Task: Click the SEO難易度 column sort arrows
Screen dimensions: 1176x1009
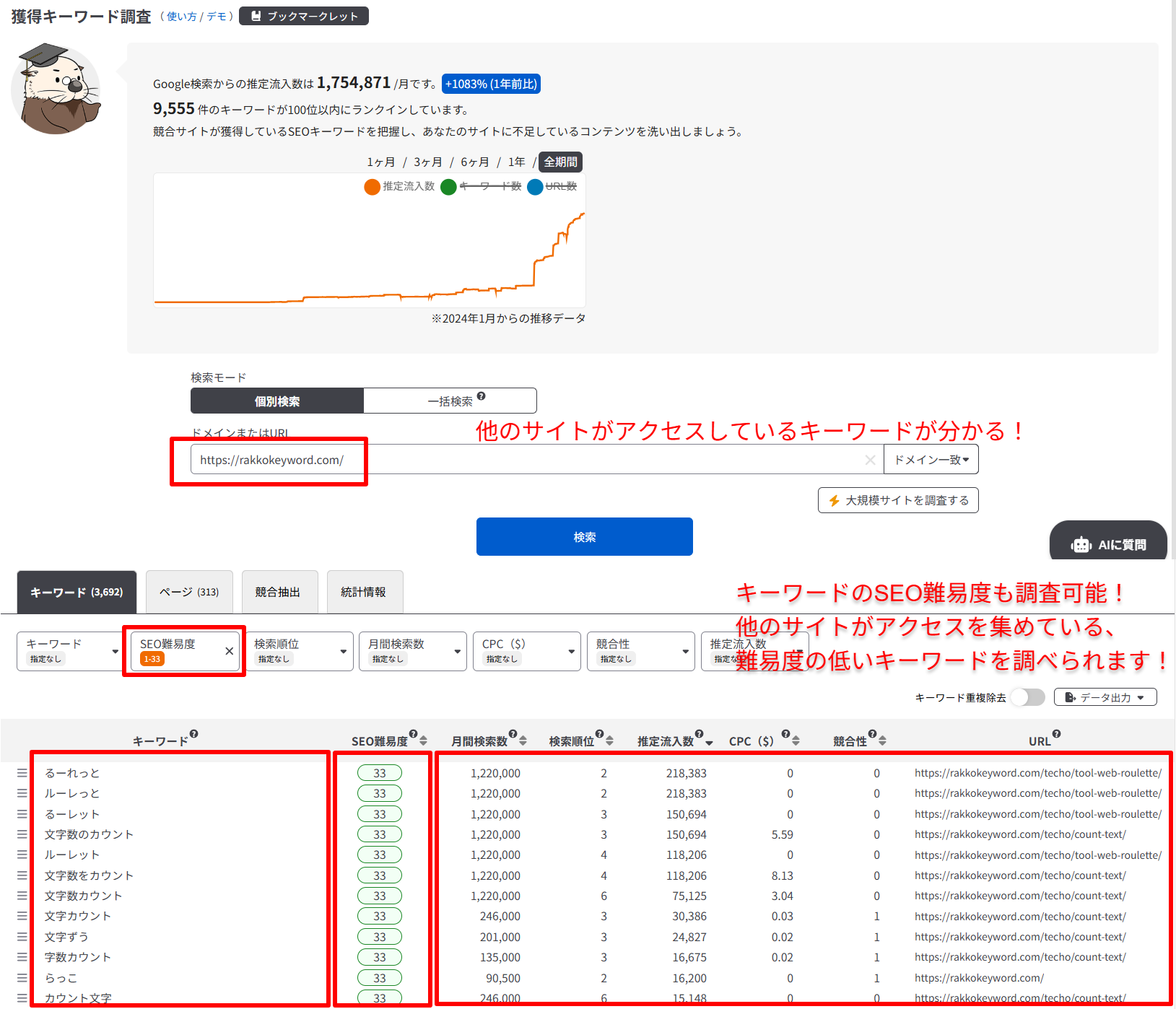Action: (423, 741)
